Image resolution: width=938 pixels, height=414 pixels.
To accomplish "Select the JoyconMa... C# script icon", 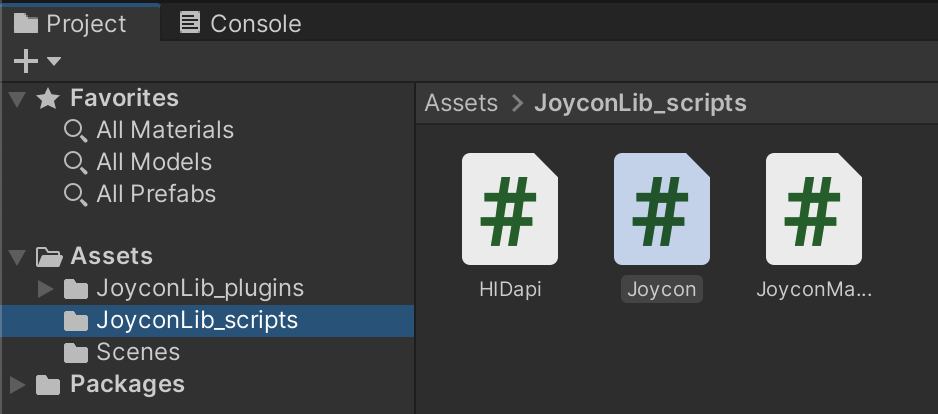I will pyautogui.click(x=814, y=209).
